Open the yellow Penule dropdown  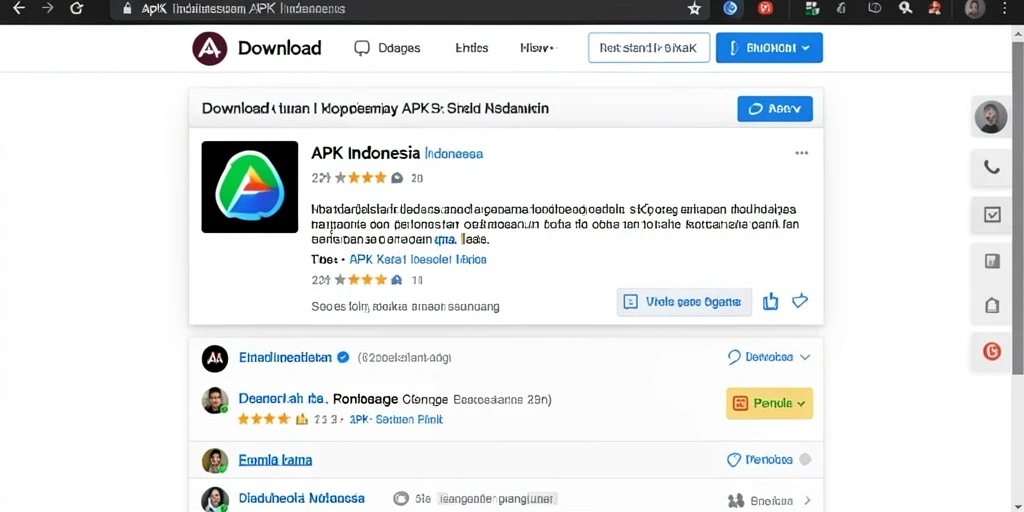pos(769,404)
